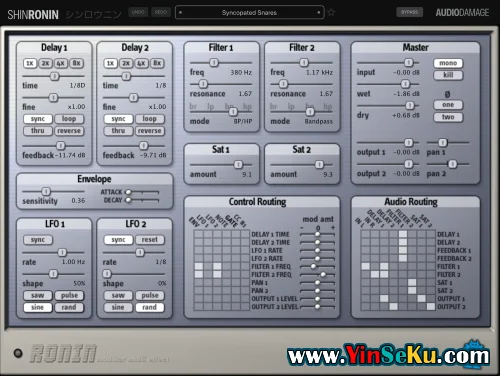Image resolution: width=500 pixels, height=376 pixels.
Task: Toggle the BYPASS button
Action: 409,12
